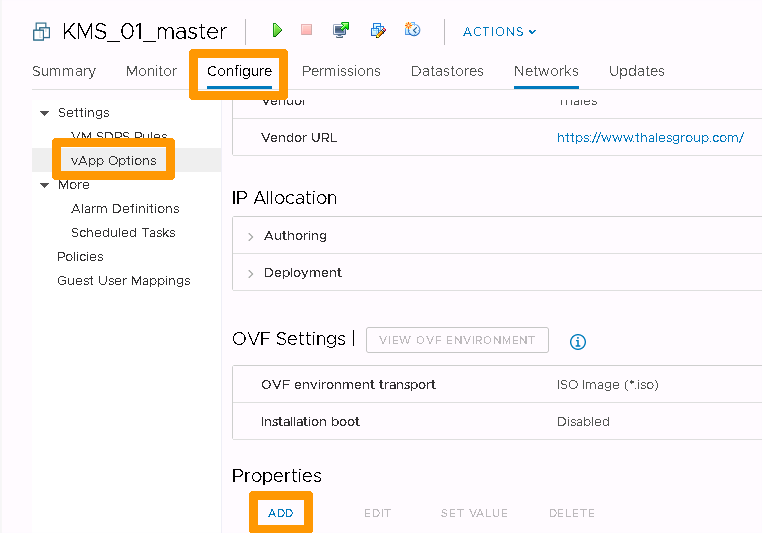The image size is (762, 533).
Task: Select vApp Options in the sidebar
Action: [114, 160]
